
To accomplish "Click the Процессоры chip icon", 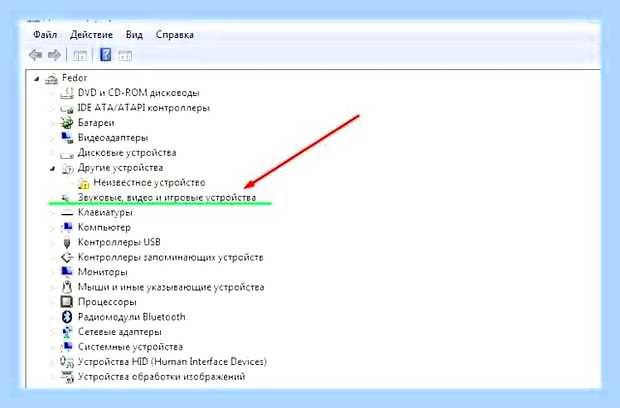I will 66,302.
